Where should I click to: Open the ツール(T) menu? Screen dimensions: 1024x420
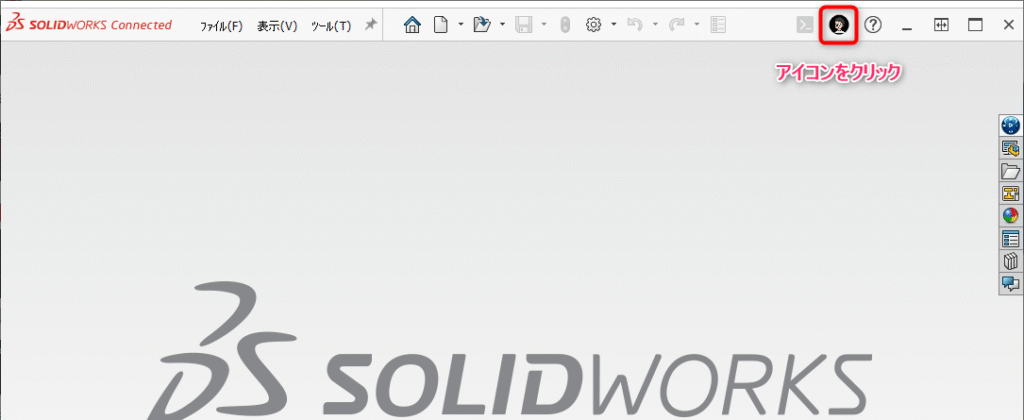pos(331,26)
